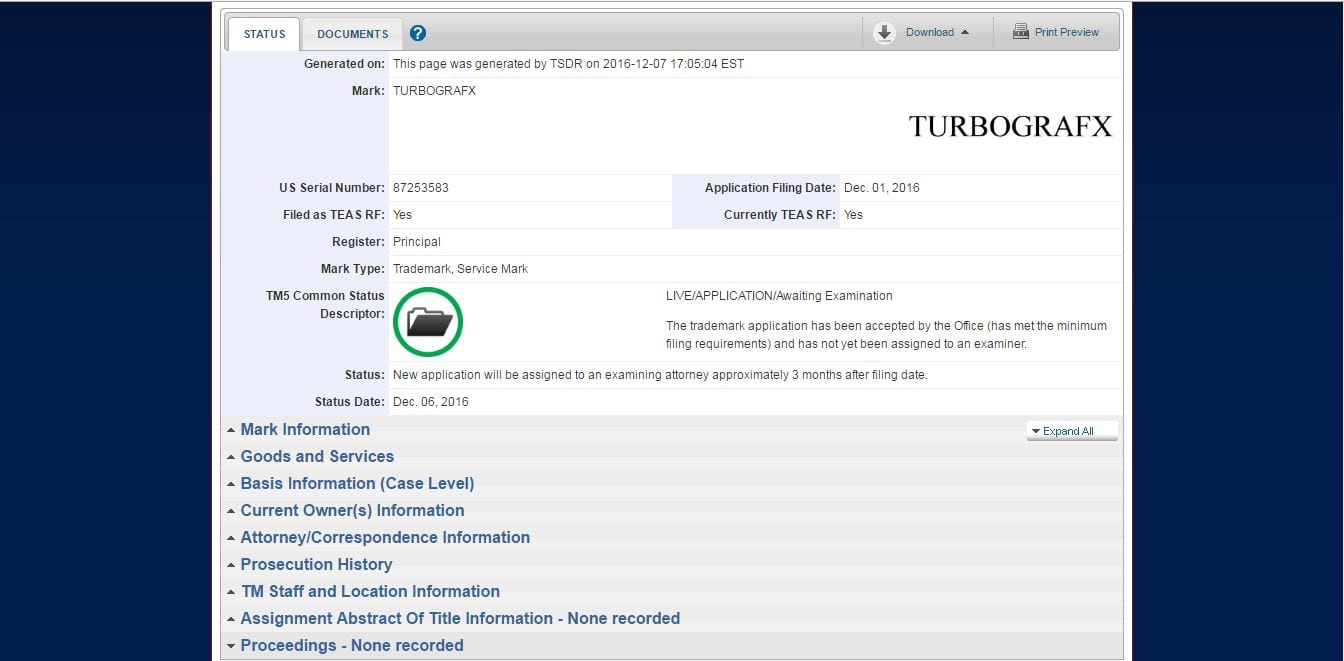The width and height of the screenshot is (1344, 661).
Task: Click the Yes value for Currently TEAS RF
Action: click(853, 215)
